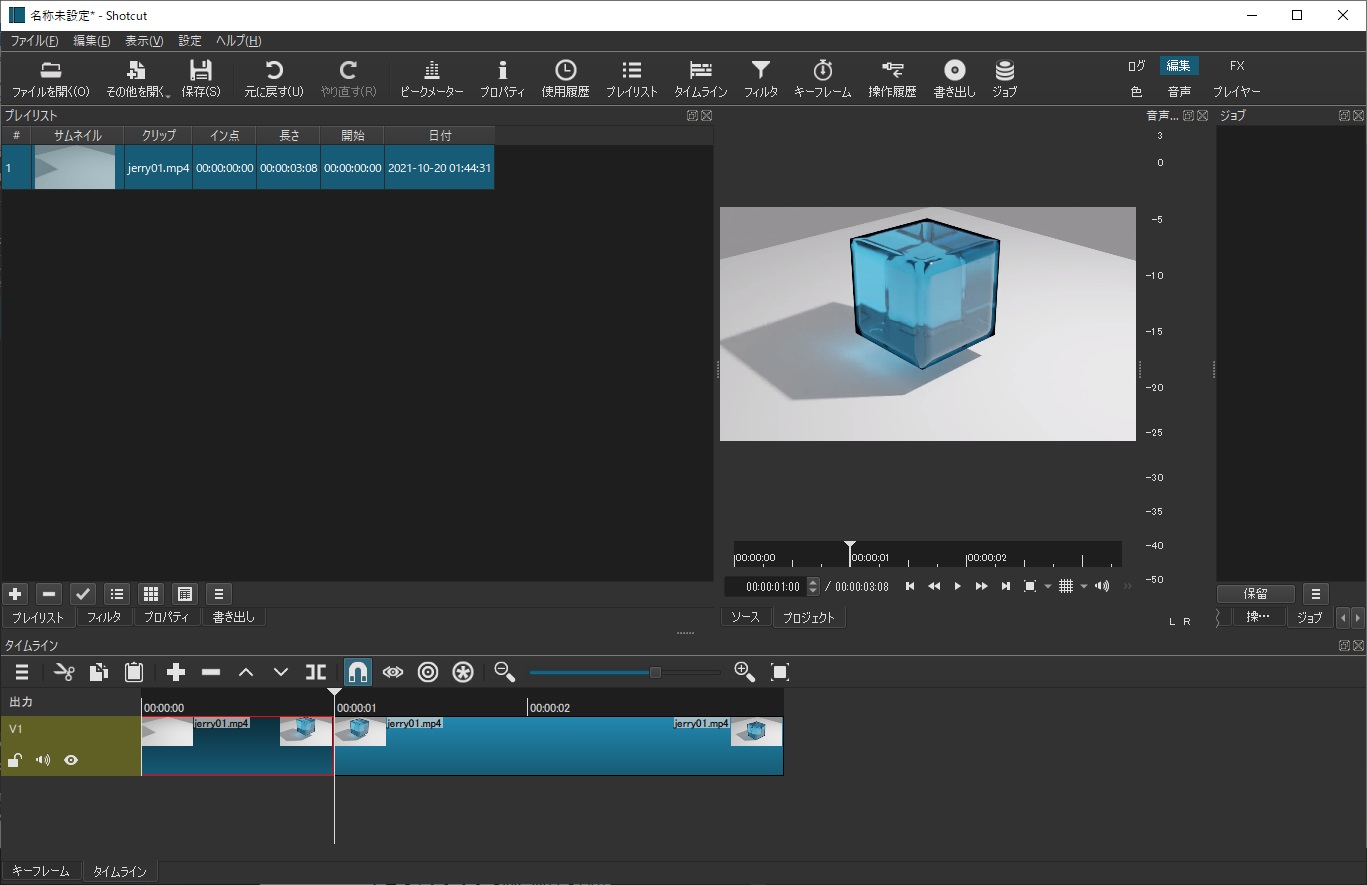Update the playlist item with the checkmark
This screenshot has width=1367, height=885.
pyautogui.click(x=83, y=594)
